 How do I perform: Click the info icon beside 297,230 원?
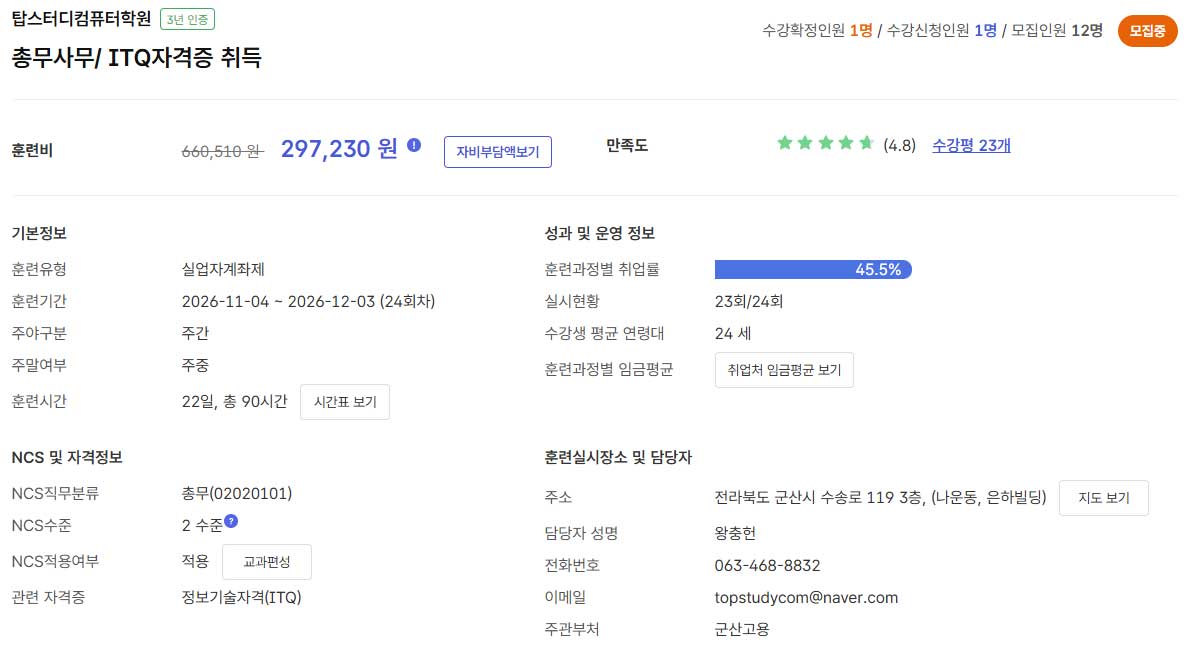(414, 145)
